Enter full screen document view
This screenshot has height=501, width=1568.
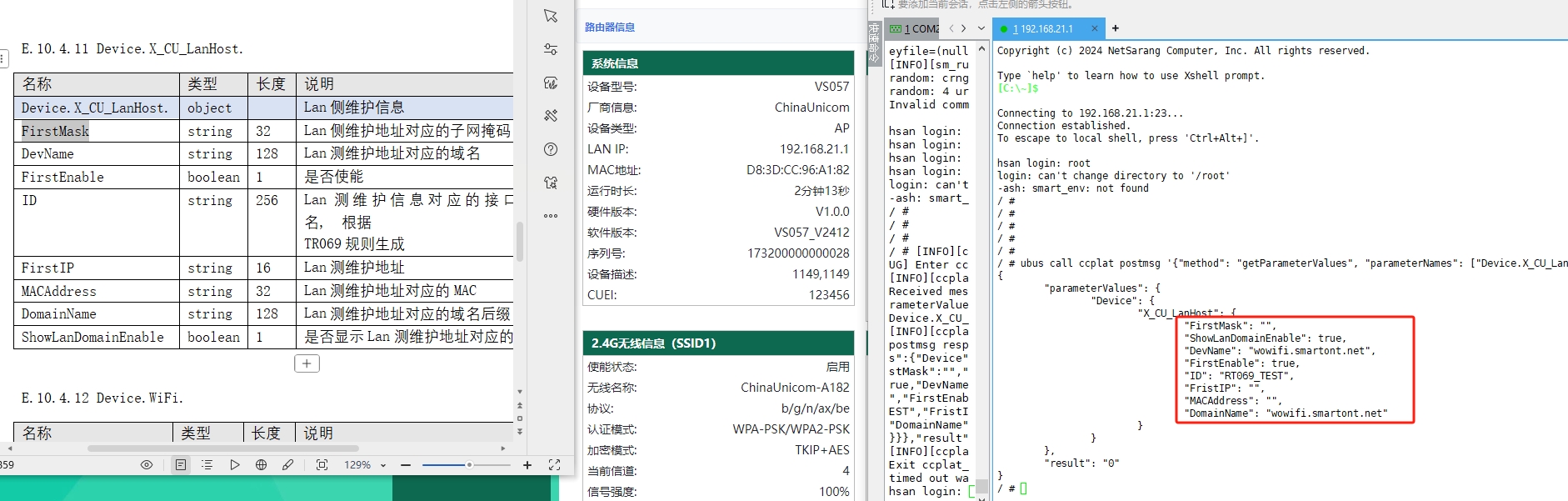coord(554,465)
